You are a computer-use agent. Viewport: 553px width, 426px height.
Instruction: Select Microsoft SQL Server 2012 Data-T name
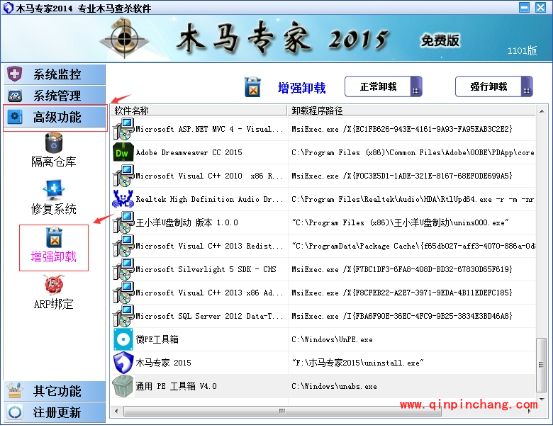click(209, 316)
